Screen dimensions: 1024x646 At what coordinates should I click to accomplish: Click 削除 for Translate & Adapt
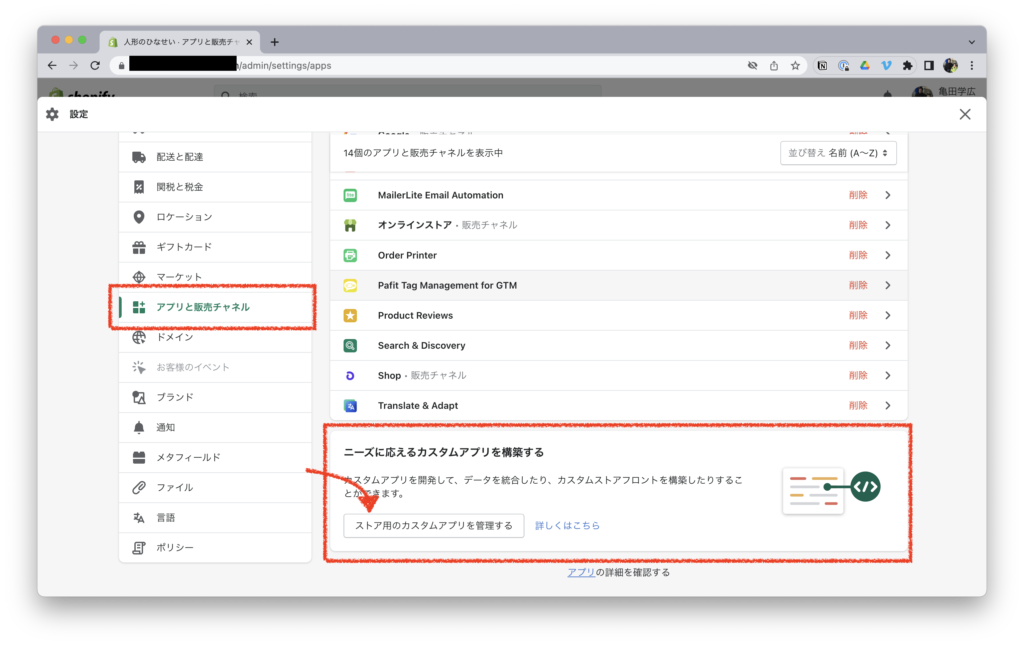pos(858,406)
